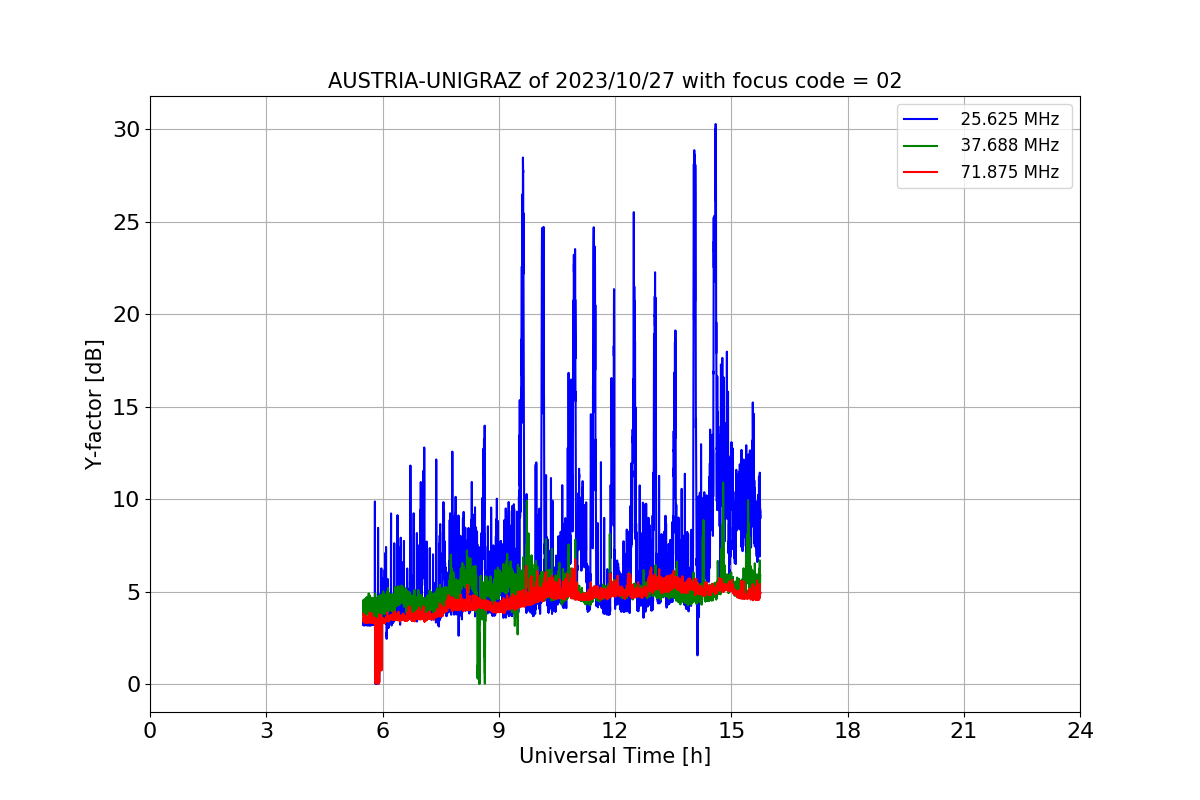Click x-axis tick label 6
The height and width of the screenshot is (800, 1200).
pyautogui.click(x=382, y=731)
